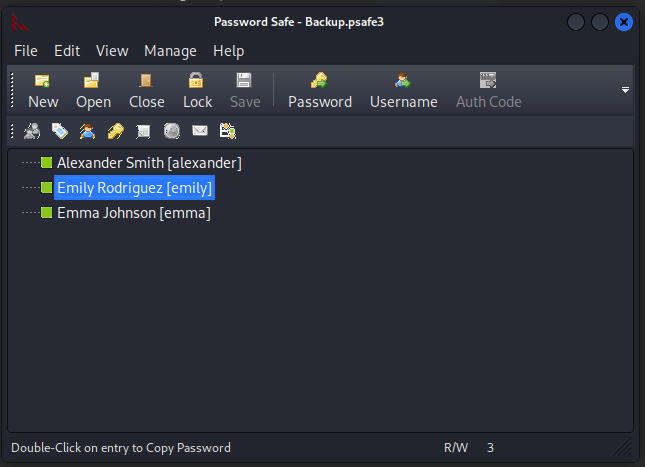Open the View menu
The width and height of the screenshot is (645, 467).
112,51
